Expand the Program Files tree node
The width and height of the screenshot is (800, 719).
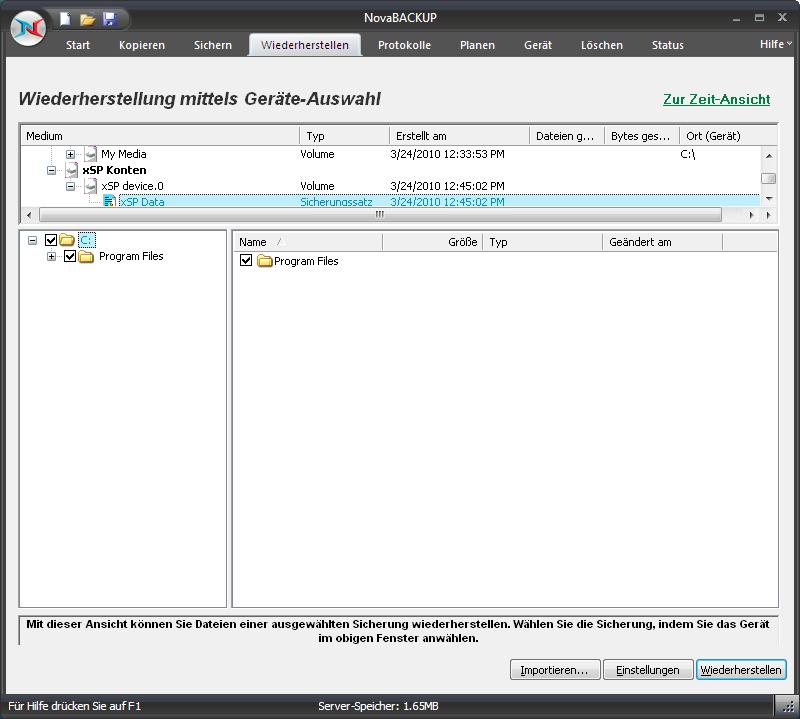52,256
